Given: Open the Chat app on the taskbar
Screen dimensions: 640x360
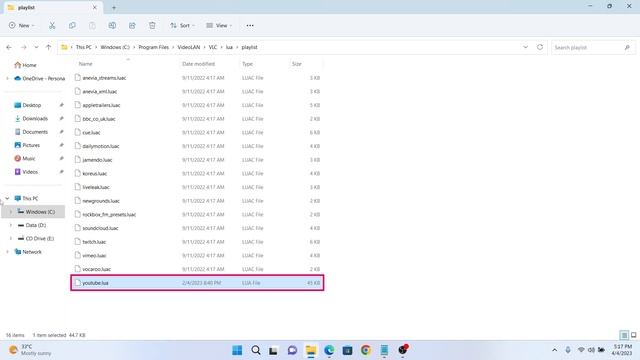Looking at the screenshot, I should coord(292,350).
